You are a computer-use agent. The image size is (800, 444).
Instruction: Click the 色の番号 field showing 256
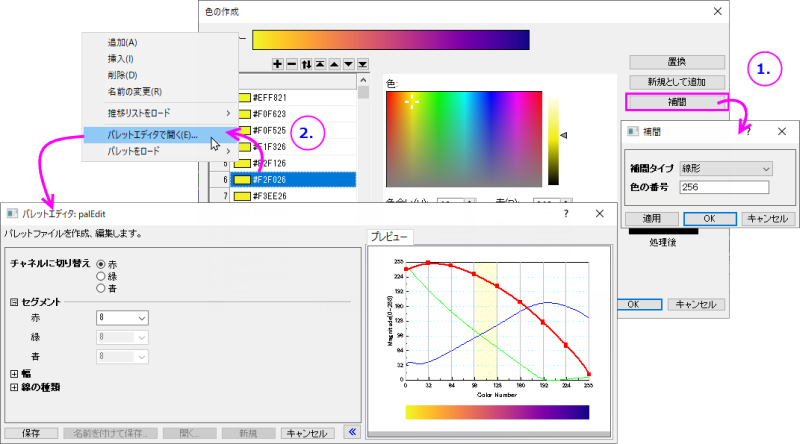(724, 187)
